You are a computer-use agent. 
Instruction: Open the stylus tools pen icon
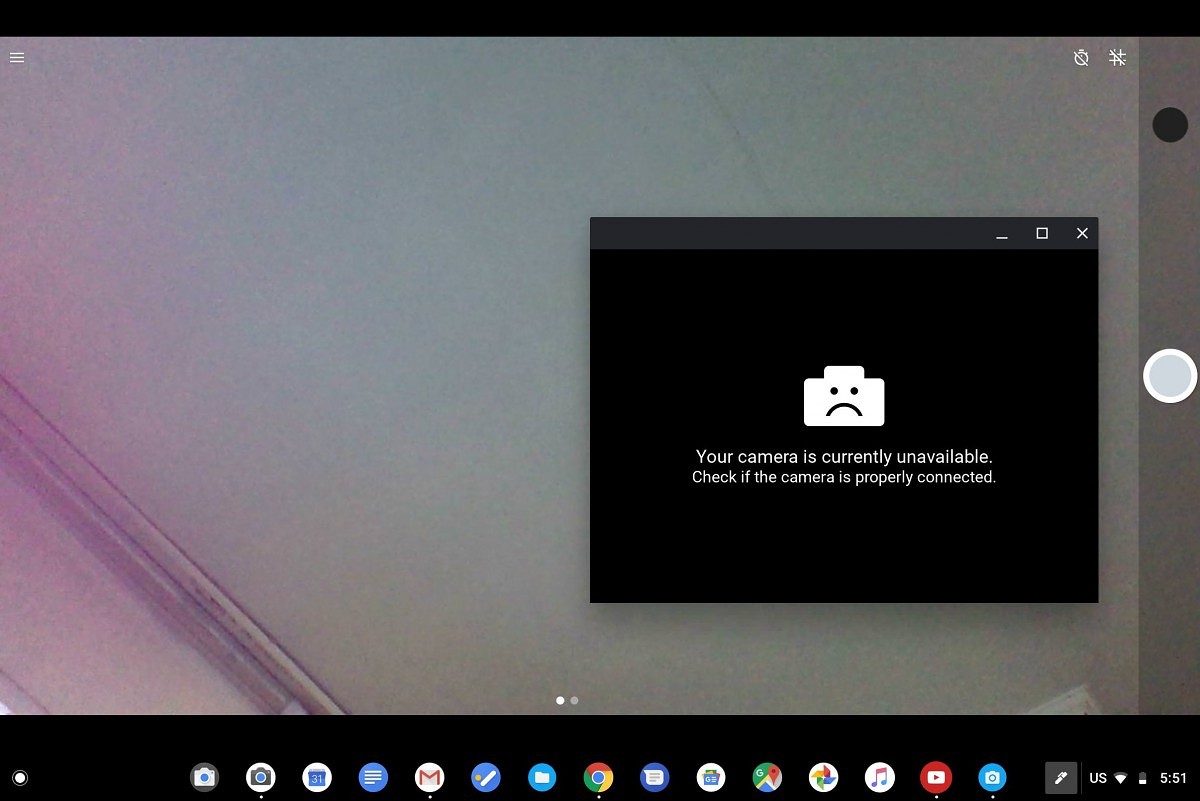click(1061, 777)
